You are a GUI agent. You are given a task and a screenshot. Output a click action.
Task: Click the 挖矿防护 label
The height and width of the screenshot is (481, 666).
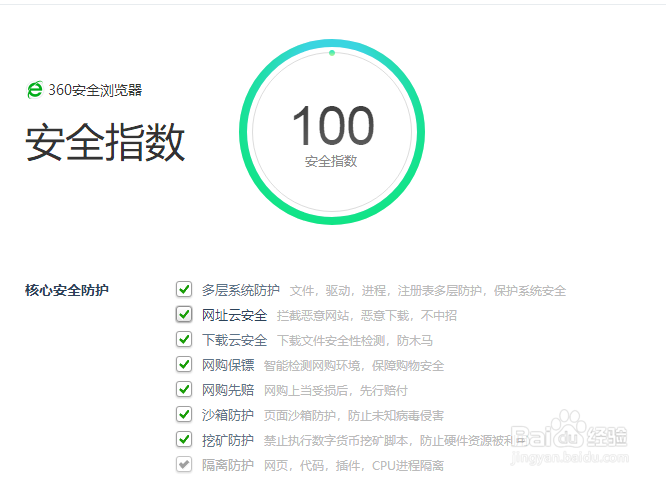[228, 440]
